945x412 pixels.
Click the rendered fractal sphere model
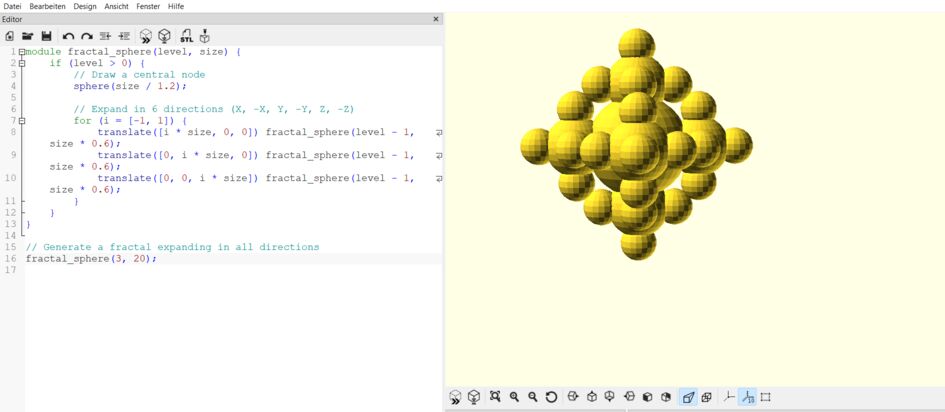pos(636,145)
